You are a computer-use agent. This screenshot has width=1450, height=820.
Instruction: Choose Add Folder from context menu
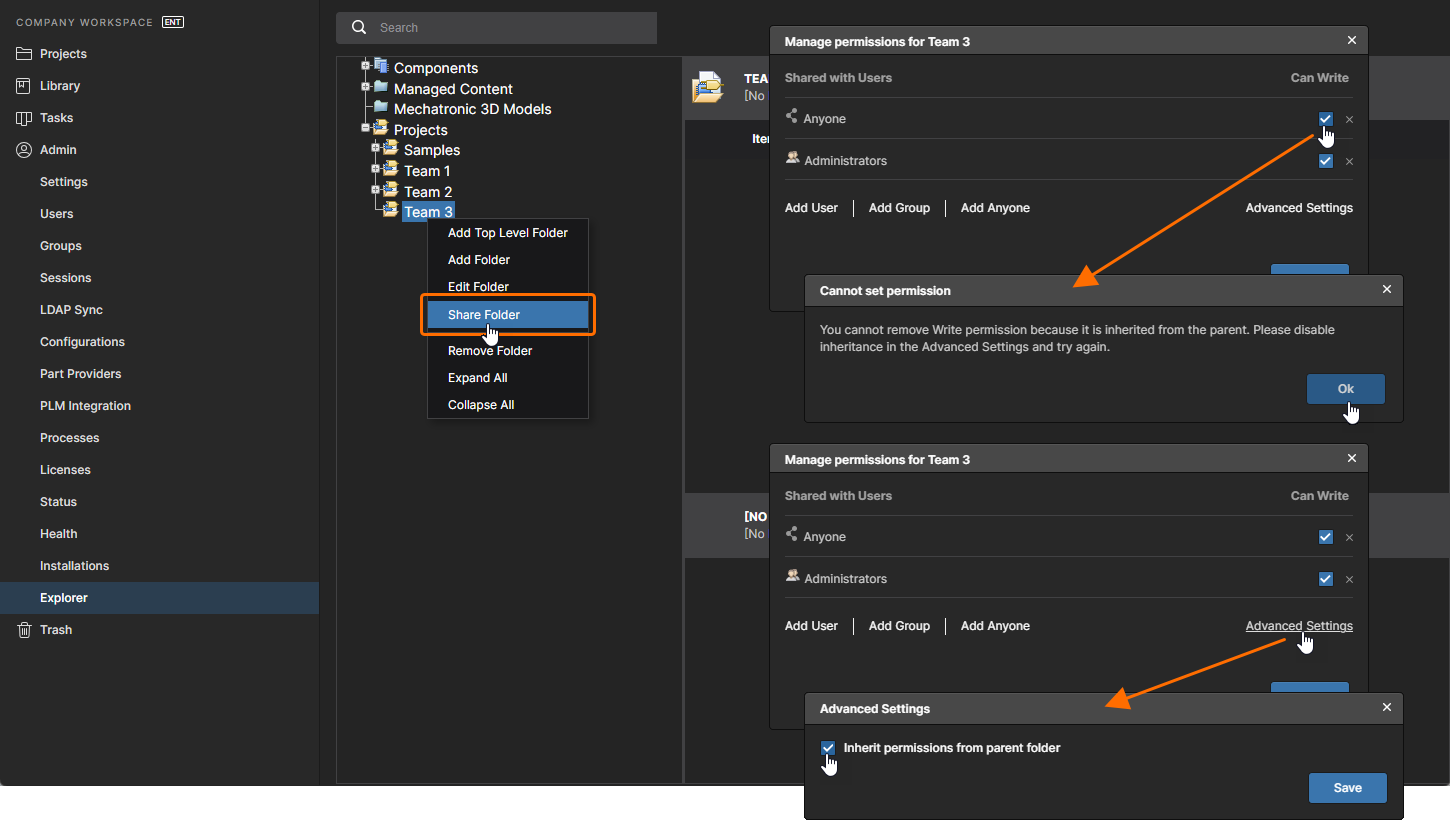[x=508, y=260]
